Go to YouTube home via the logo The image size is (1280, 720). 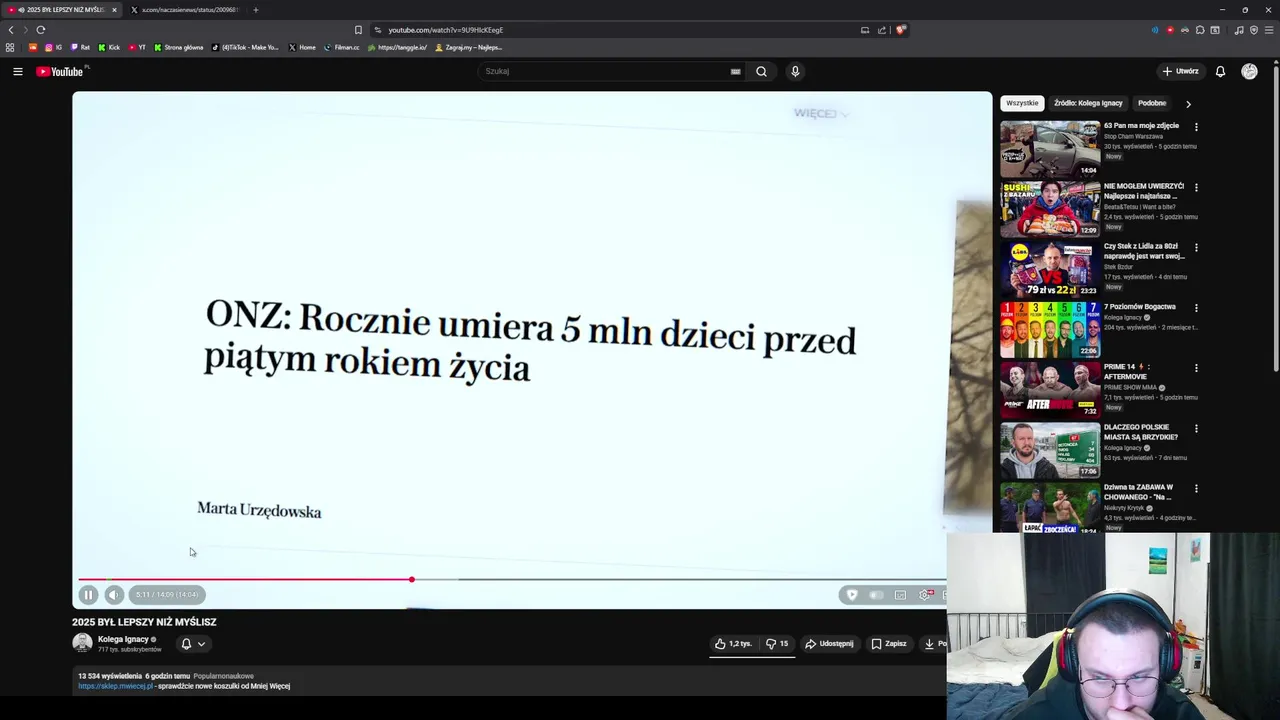click(x=62, y=71)
